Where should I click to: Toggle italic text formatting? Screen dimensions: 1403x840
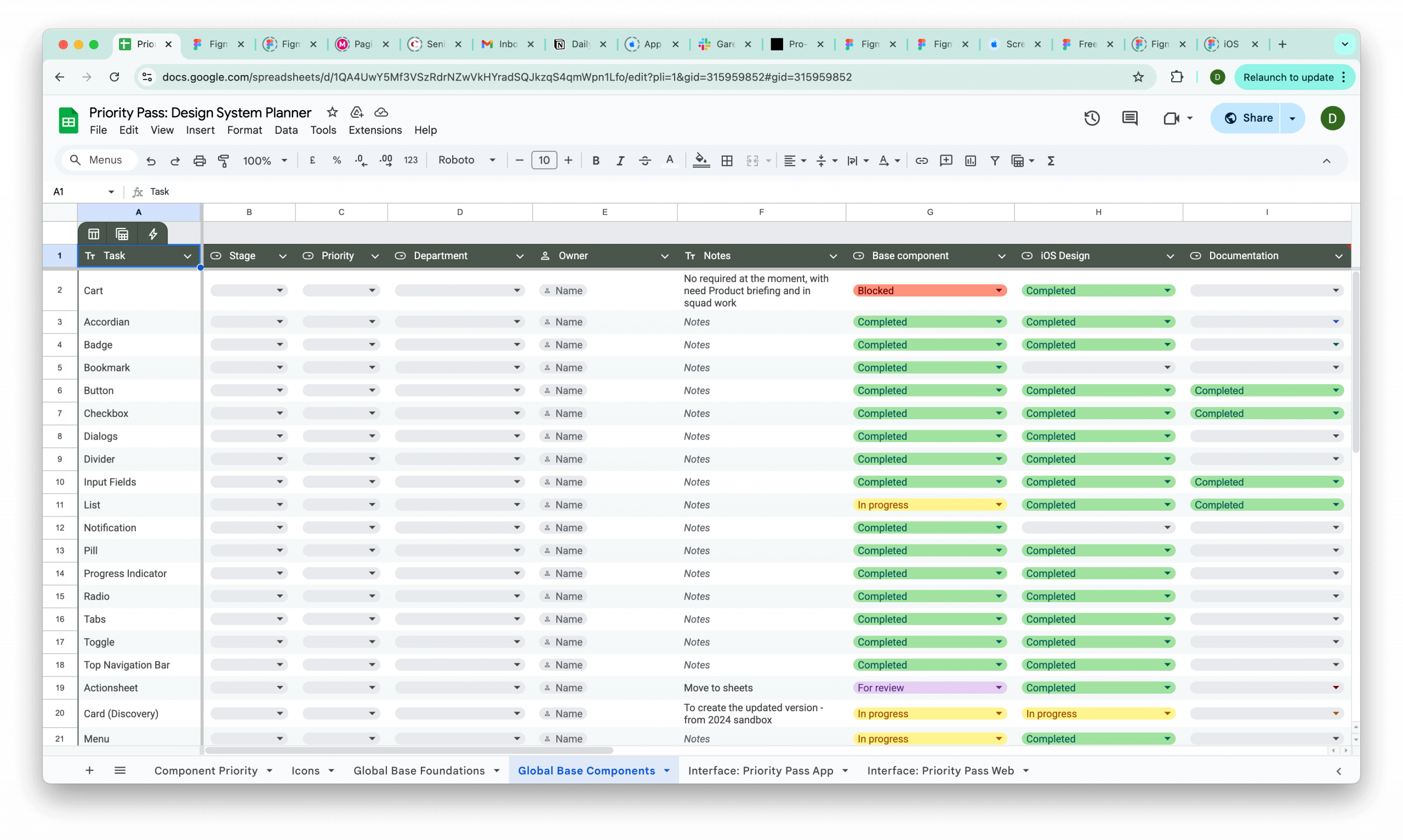click(x=620, y=161)
